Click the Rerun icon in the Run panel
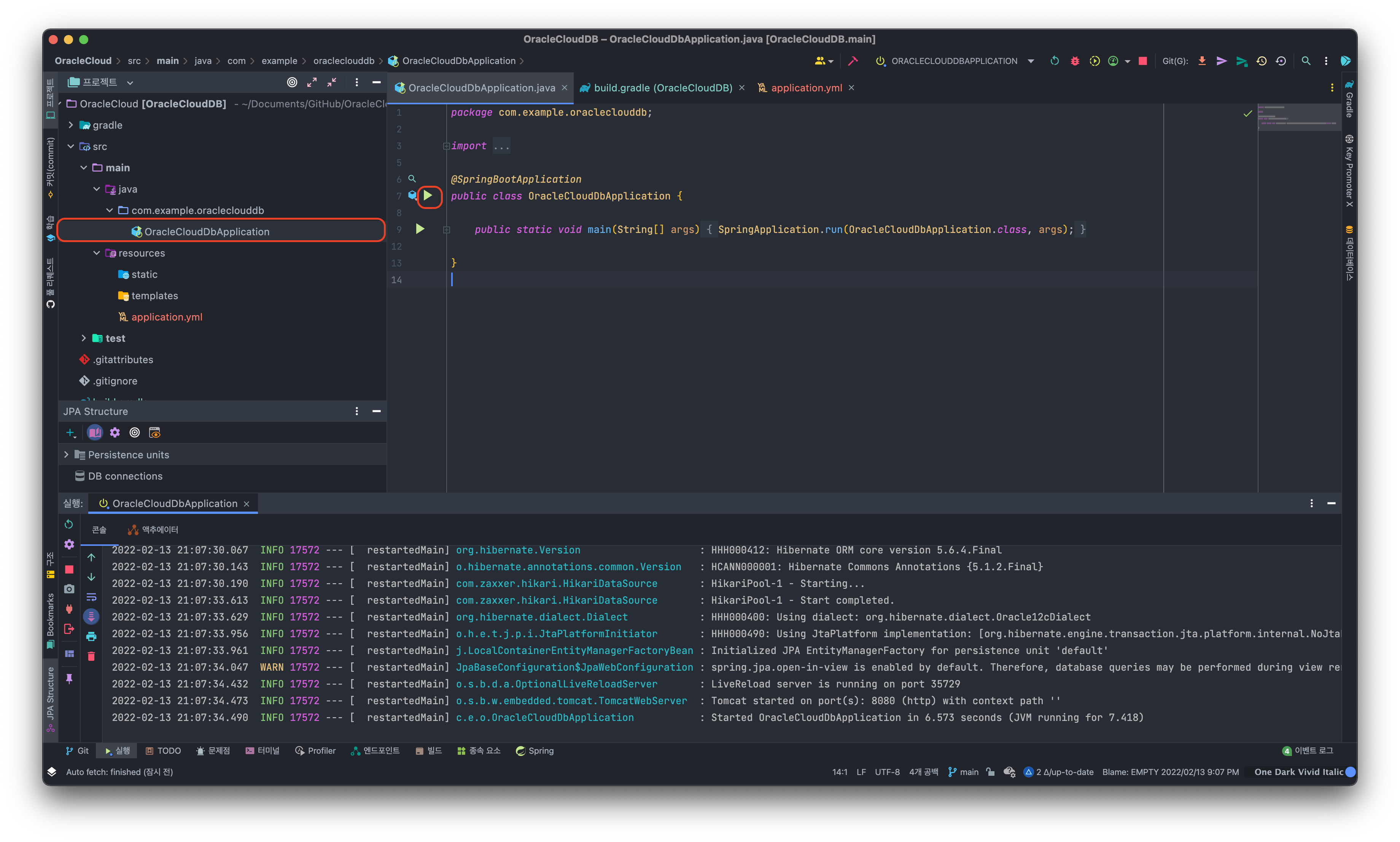The image size is (1400, 842). coord(69,524)
